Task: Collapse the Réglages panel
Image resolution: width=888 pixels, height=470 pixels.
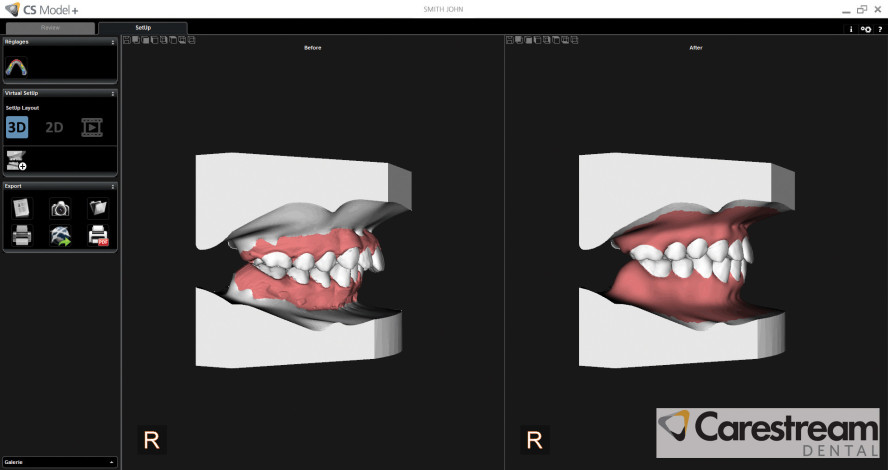Action: click(x=113, y=42)
